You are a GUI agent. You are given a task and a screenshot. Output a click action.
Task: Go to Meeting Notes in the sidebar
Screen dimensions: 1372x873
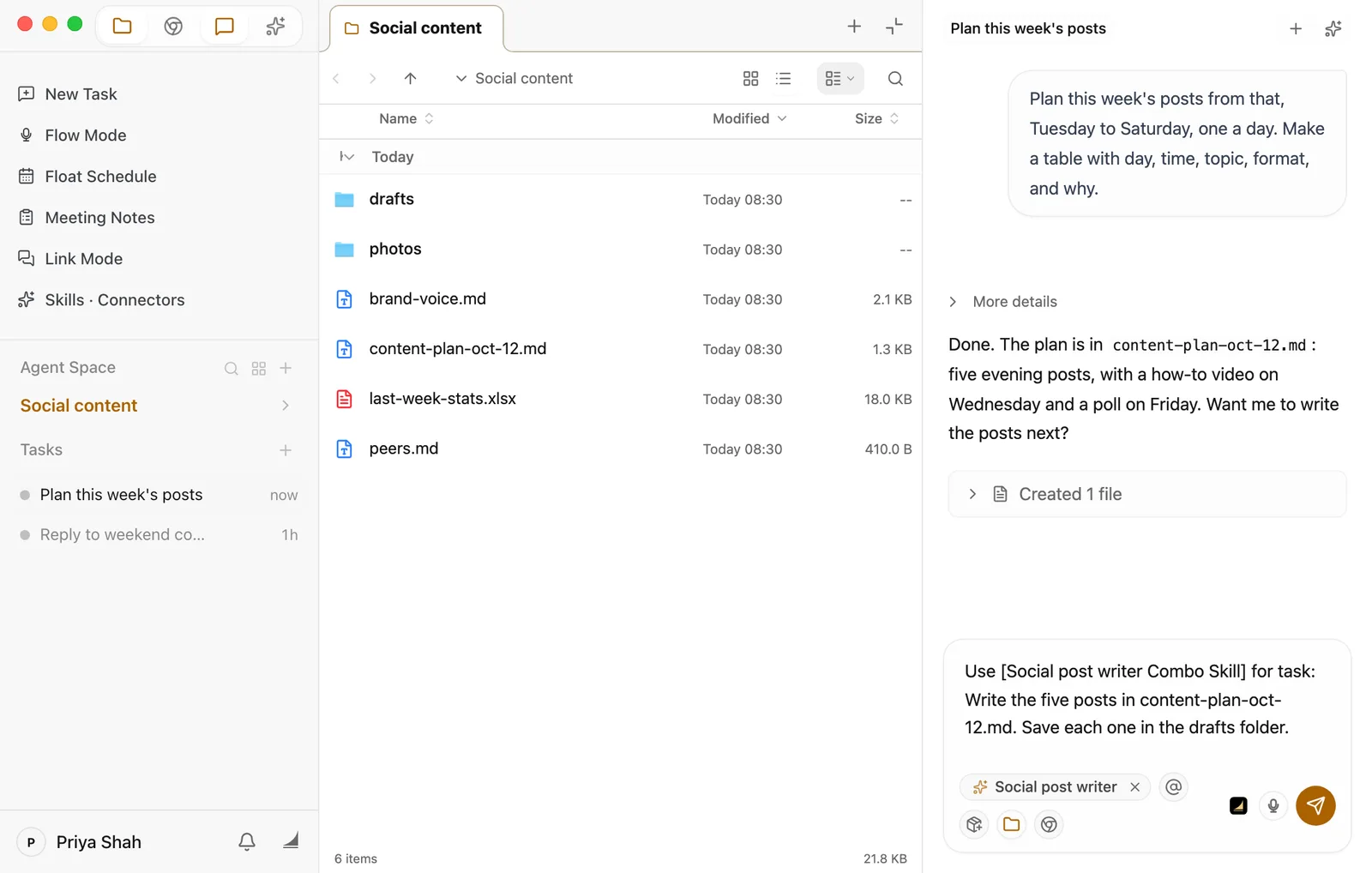coord(87,218)
